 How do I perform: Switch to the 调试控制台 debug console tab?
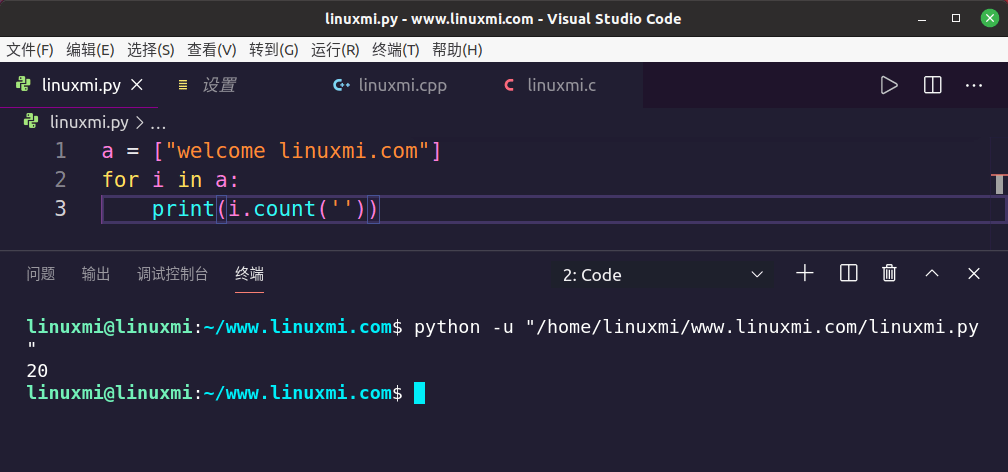172,274
